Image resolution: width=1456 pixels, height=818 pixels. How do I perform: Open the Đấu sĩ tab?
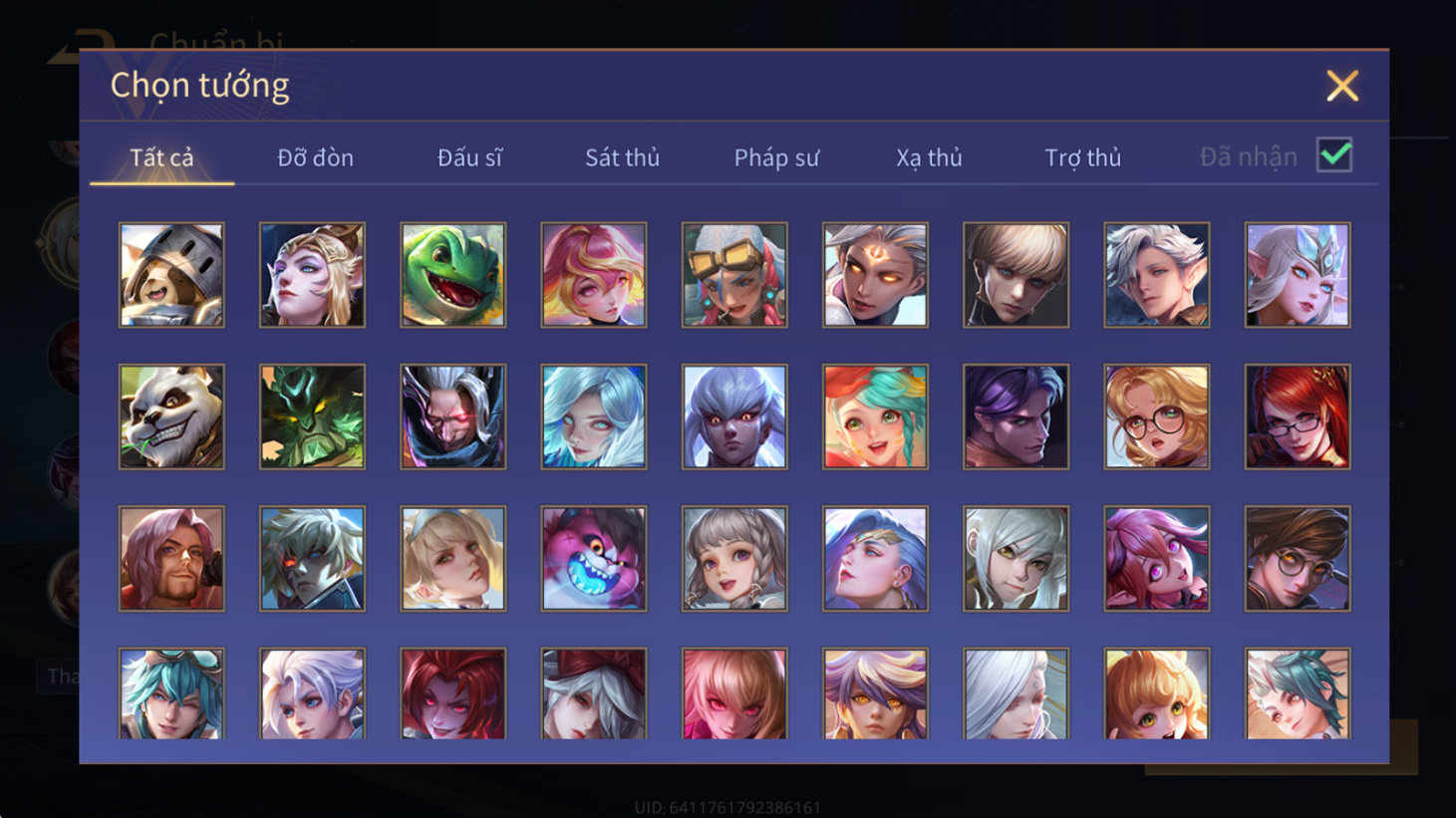tap(469, 157)
